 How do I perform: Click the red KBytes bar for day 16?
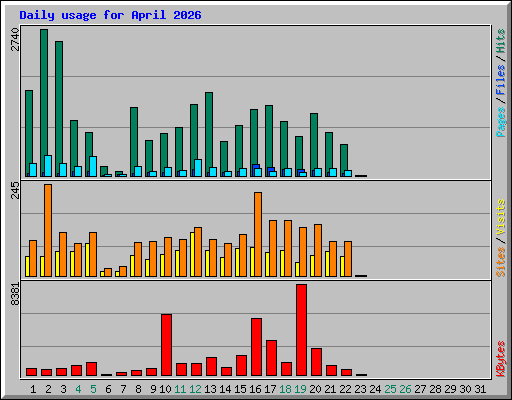(x=256, y=347)
